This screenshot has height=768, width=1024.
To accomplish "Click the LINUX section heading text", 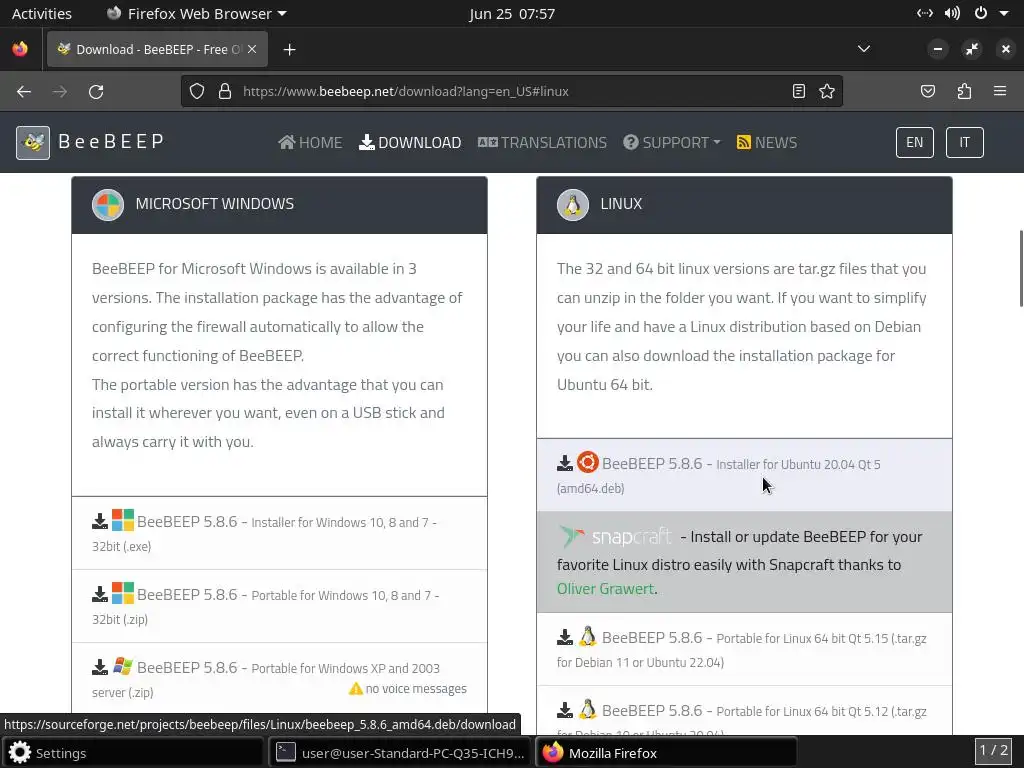I will [x=621, y=204].
